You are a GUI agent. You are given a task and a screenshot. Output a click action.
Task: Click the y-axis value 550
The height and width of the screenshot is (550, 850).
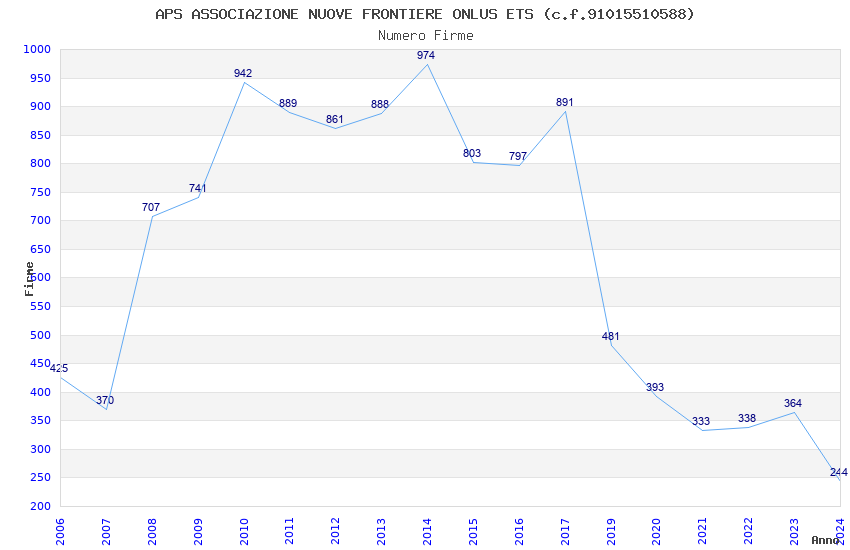pyautogui.click(x=40, y=307)
